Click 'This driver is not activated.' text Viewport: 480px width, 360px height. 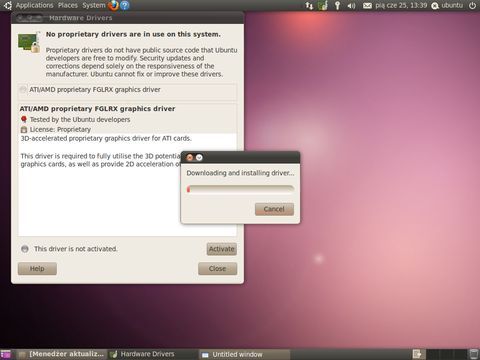(76, 249)
